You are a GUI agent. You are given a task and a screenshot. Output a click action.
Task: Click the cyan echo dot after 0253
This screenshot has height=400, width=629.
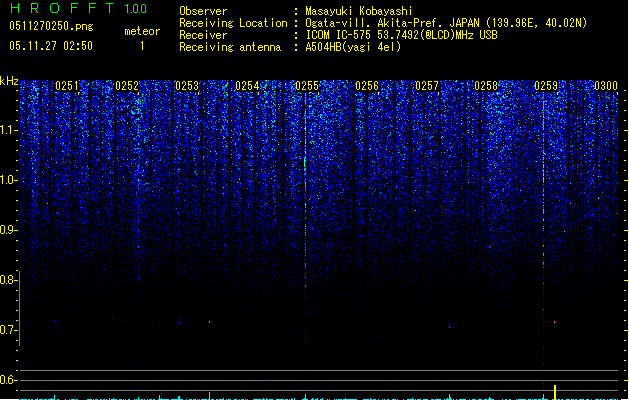pos(209,322)
